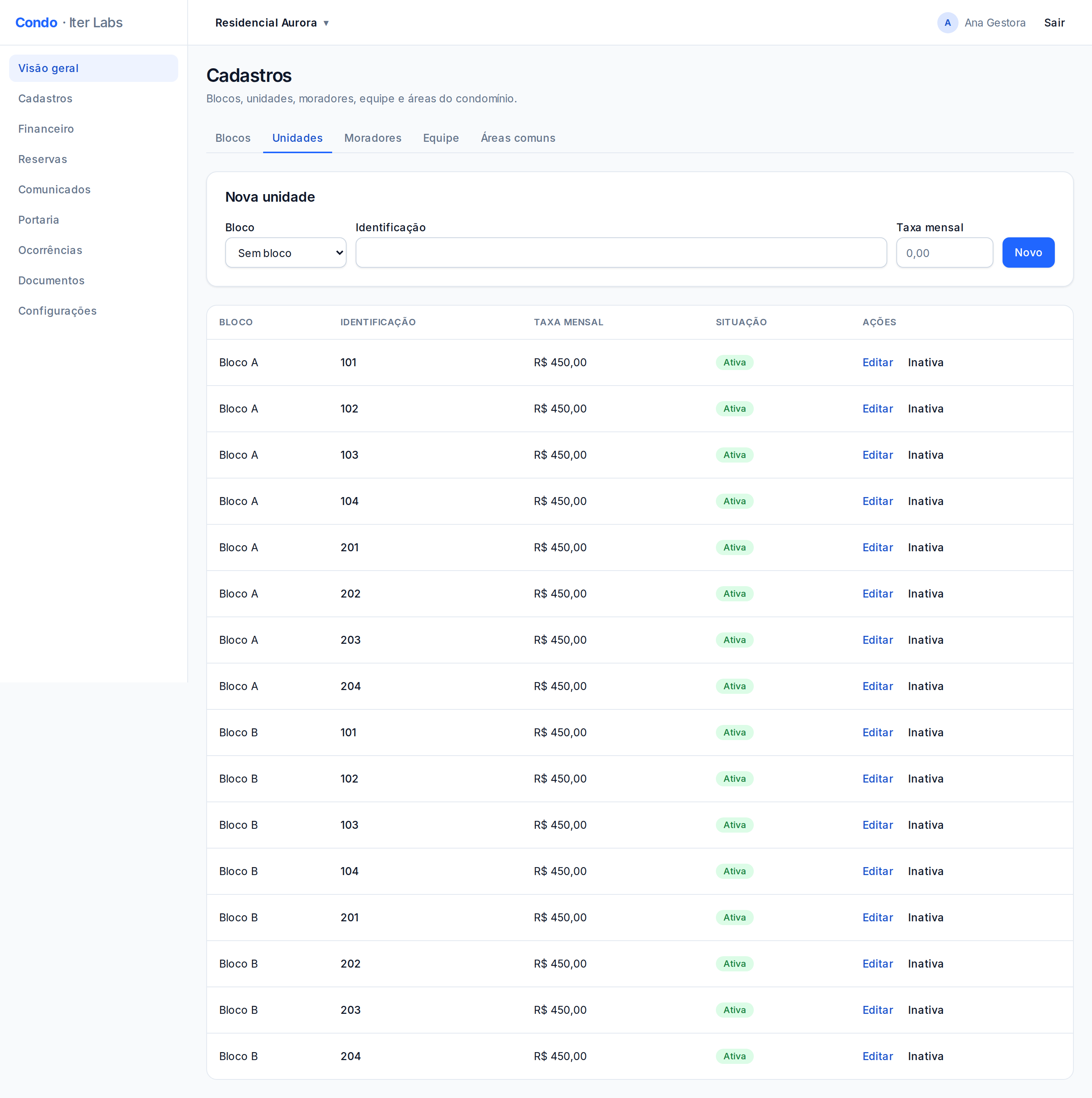The height and width of the screenshot is (1098, 1092).
Task: Edit unit Bloco B 102
Action: (x=877, y=779)
